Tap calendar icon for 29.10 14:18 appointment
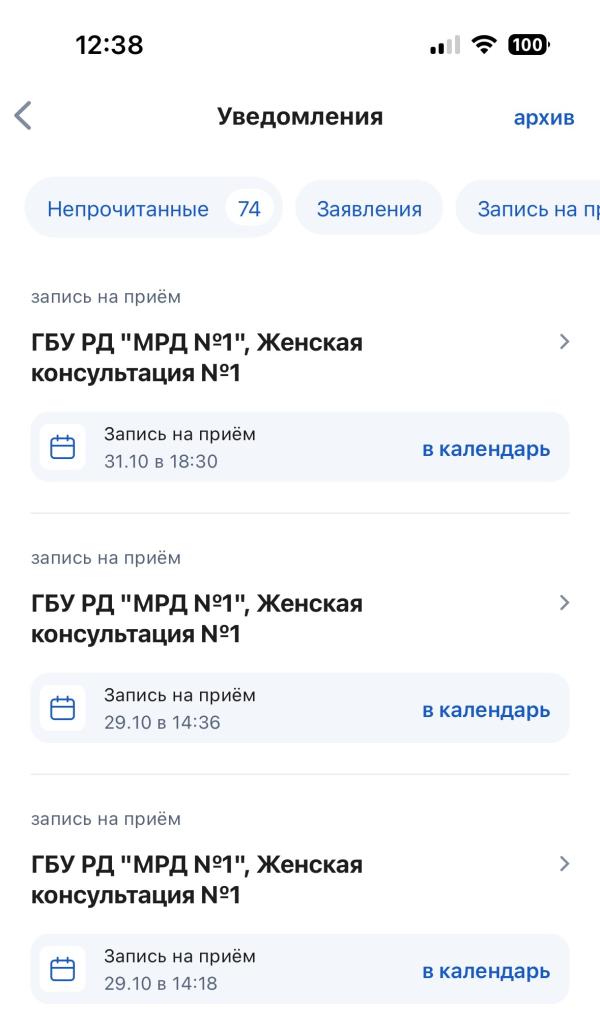The image size is (600, 1029). 63,969
